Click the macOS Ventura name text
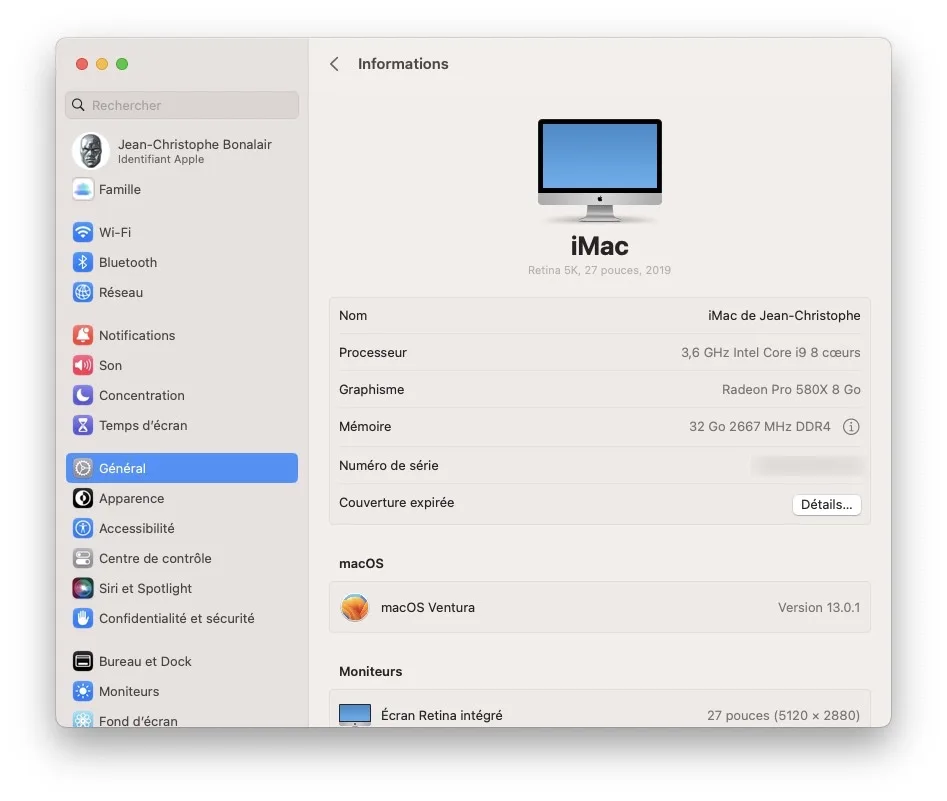Image resolution: width=947 pixels, height=801 pixels. click(x=428, y=607)
